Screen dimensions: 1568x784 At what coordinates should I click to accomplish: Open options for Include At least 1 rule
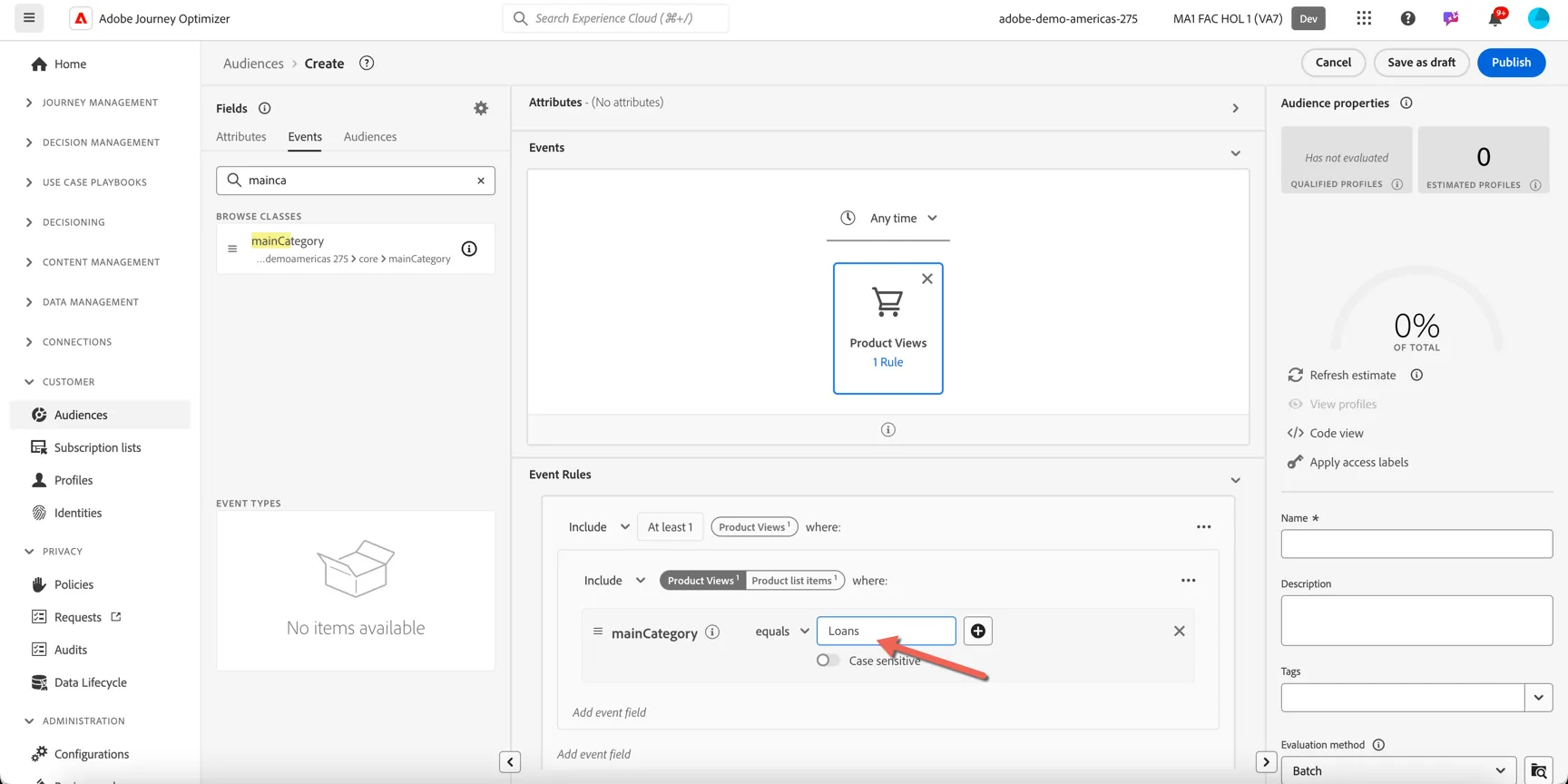point(1204,527)
